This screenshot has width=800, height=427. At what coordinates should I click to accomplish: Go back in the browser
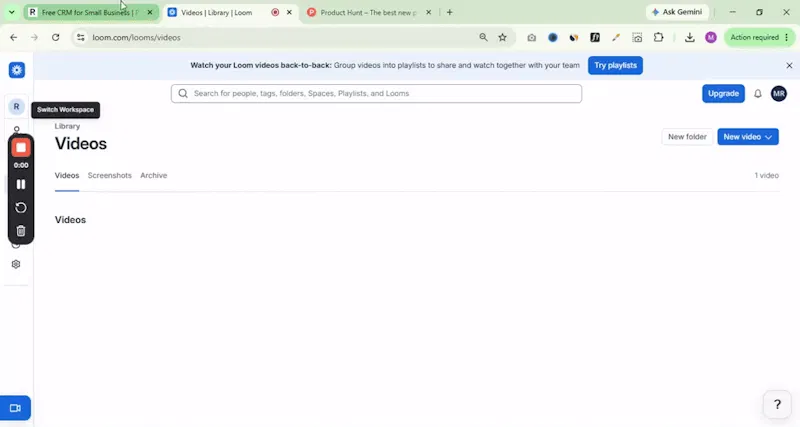click(x=14, y=37)
